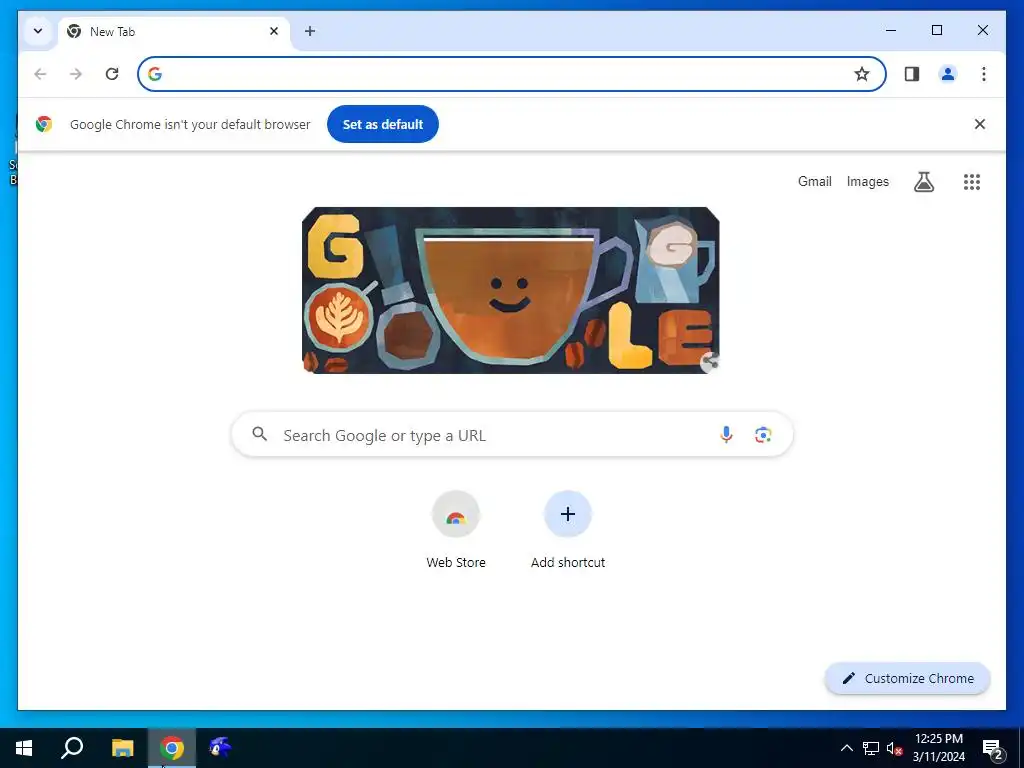
Task: Open the network status tray icon
Action: point(871,748)
